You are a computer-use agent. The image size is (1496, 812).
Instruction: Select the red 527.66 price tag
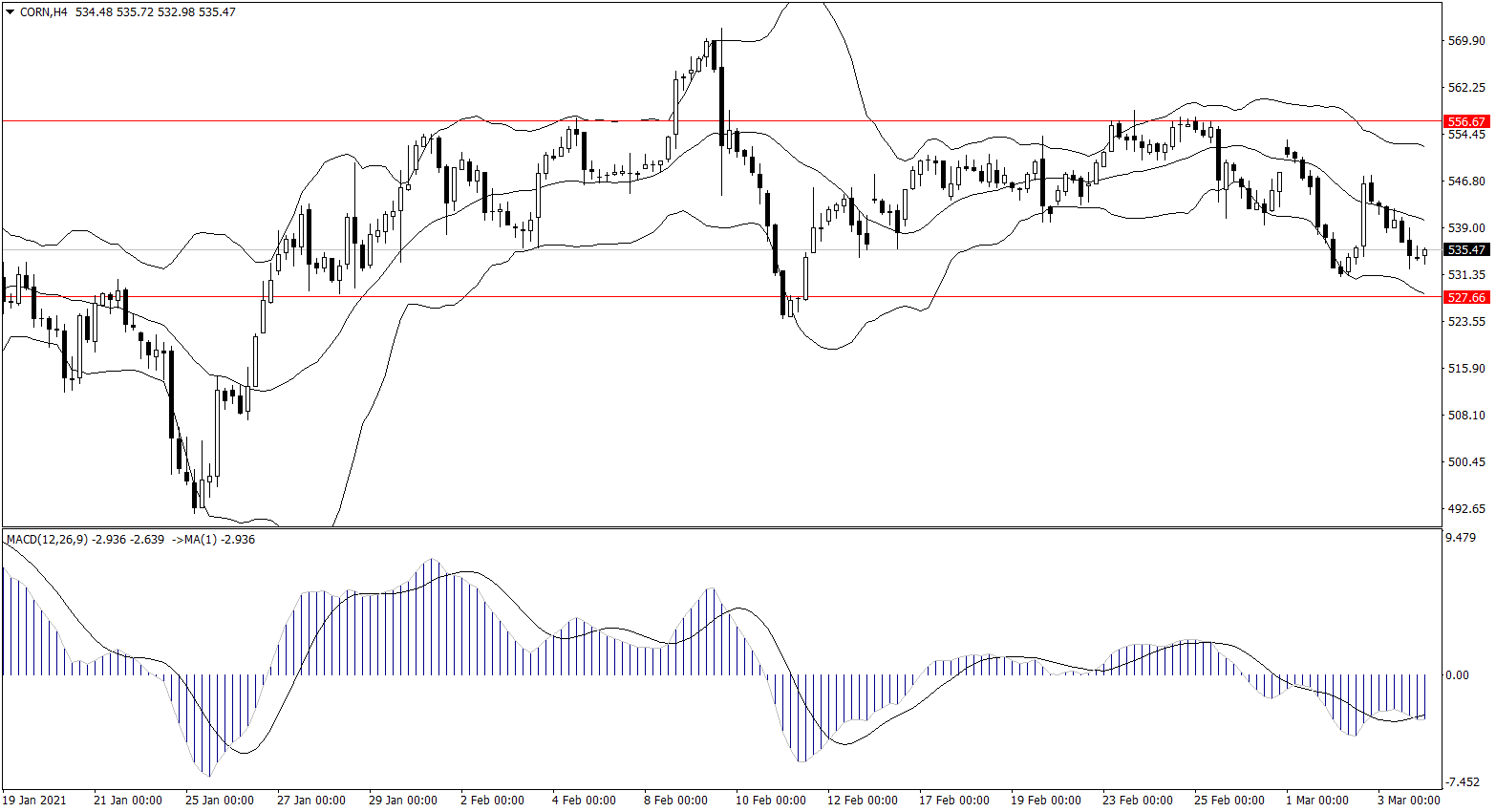click(1465, 297)
